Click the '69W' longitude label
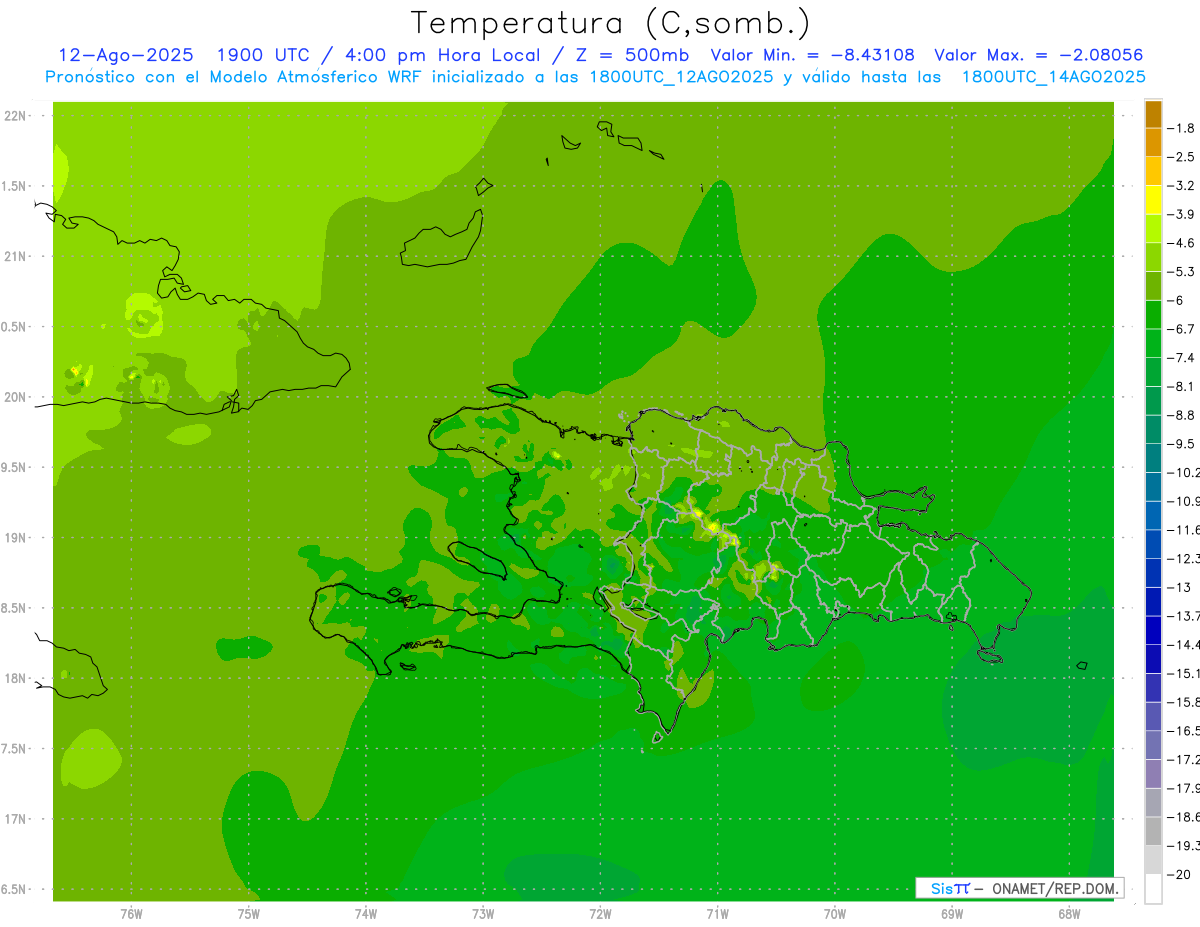The height and width of the screenshot is (927, 1200). coord(952,913)
